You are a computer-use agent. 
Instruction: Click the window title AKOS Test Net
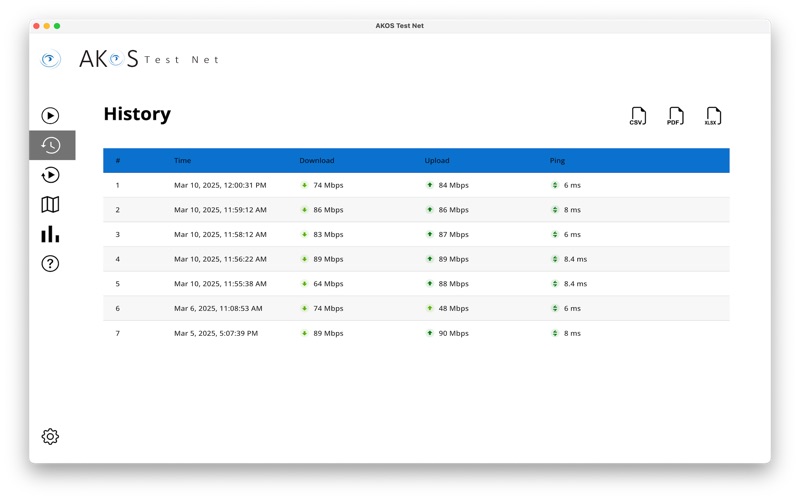(x=399, y=26)
